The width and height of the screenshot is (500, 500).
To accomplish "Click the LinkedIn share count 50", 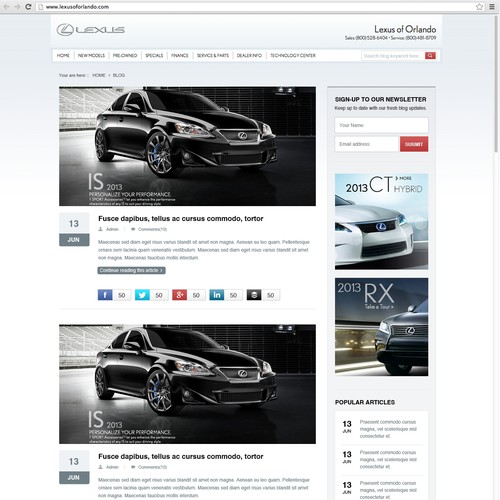I will (x=234, y=295).
